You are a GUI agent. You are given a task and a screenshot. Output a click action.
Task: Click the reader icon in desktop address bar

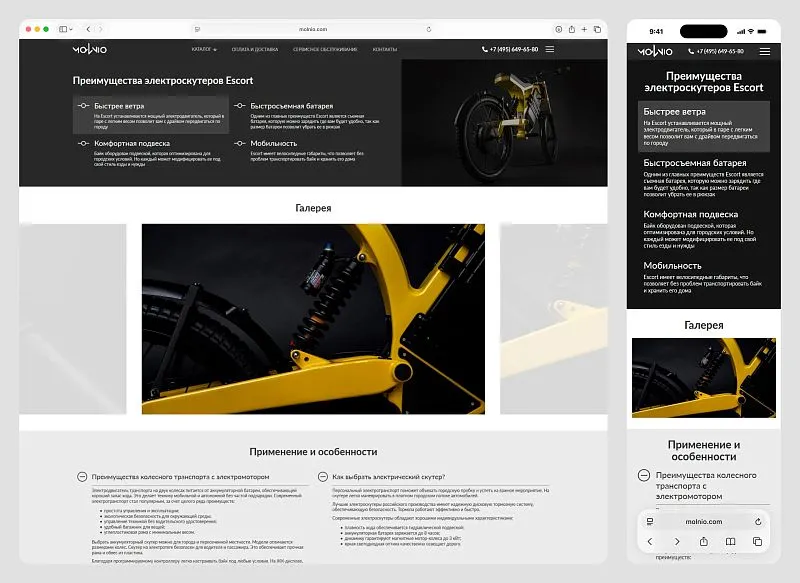(x=197, y=29)
